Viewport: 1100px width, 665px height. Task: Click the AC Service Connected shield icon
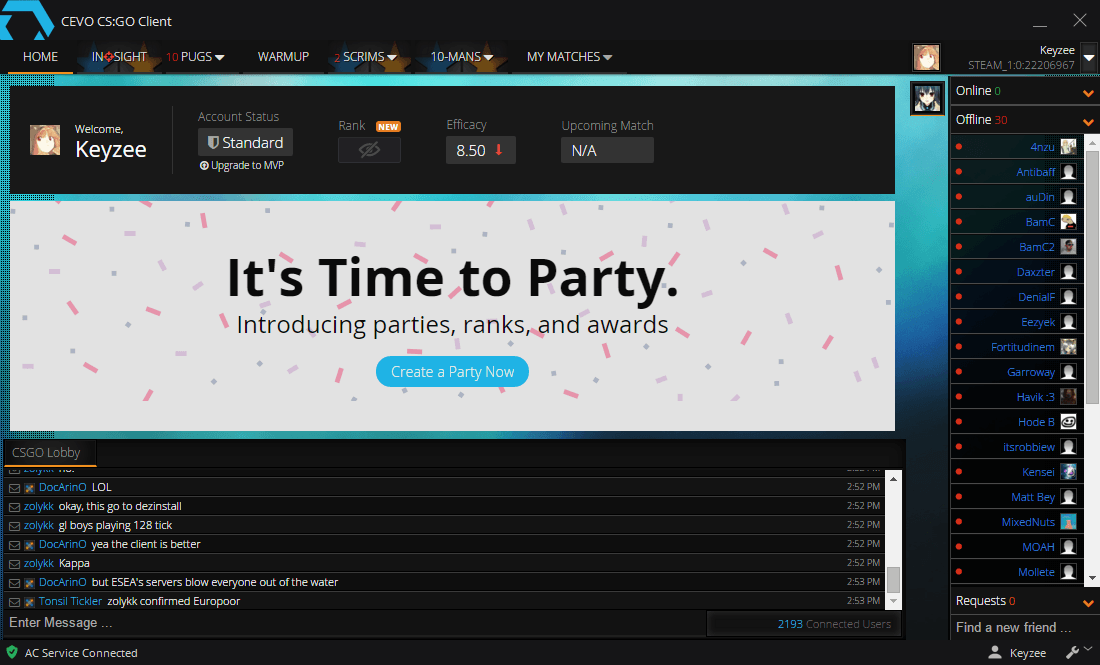12,652
